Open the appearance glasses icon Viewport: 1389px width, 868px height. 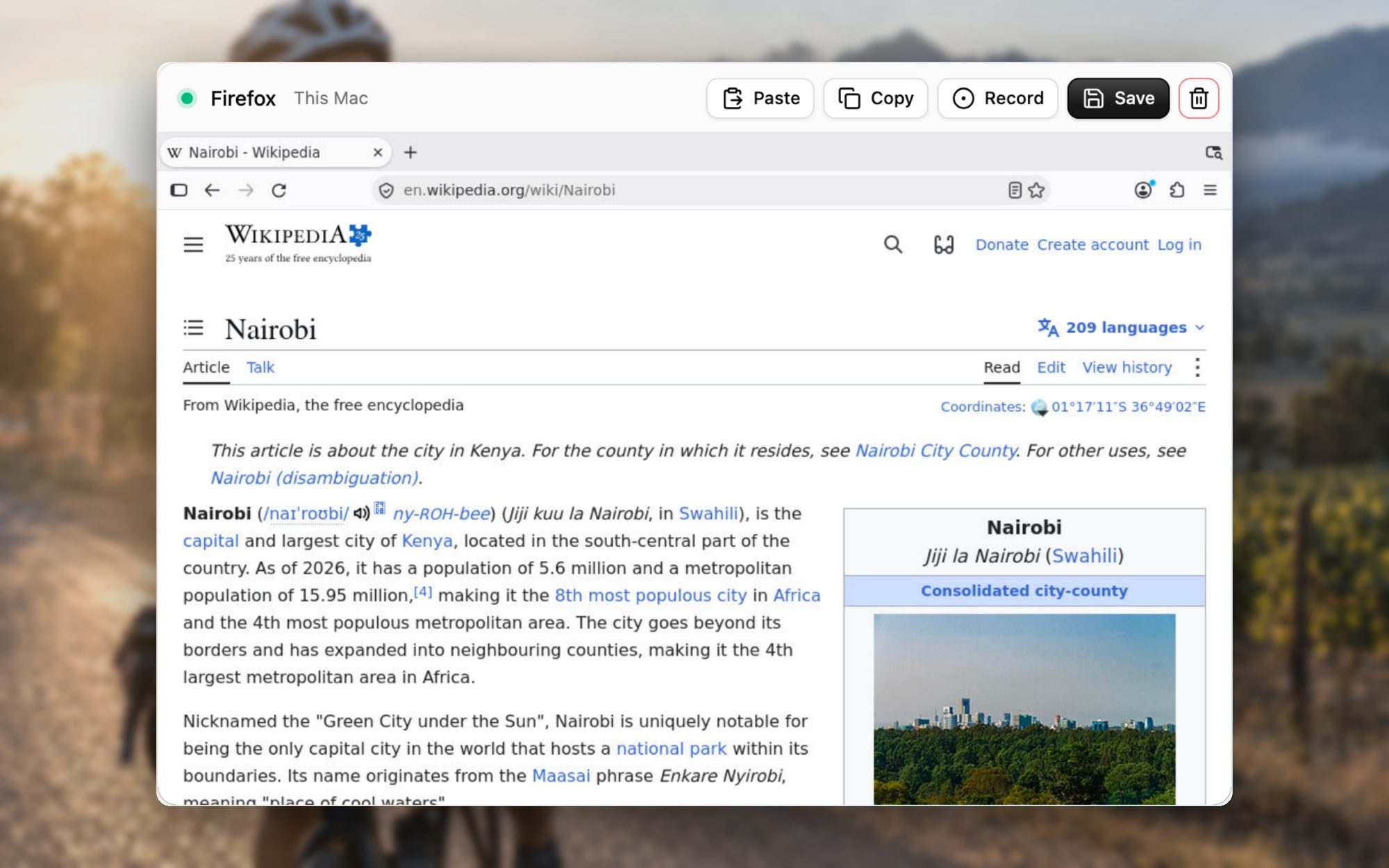[x=944, y=244]
